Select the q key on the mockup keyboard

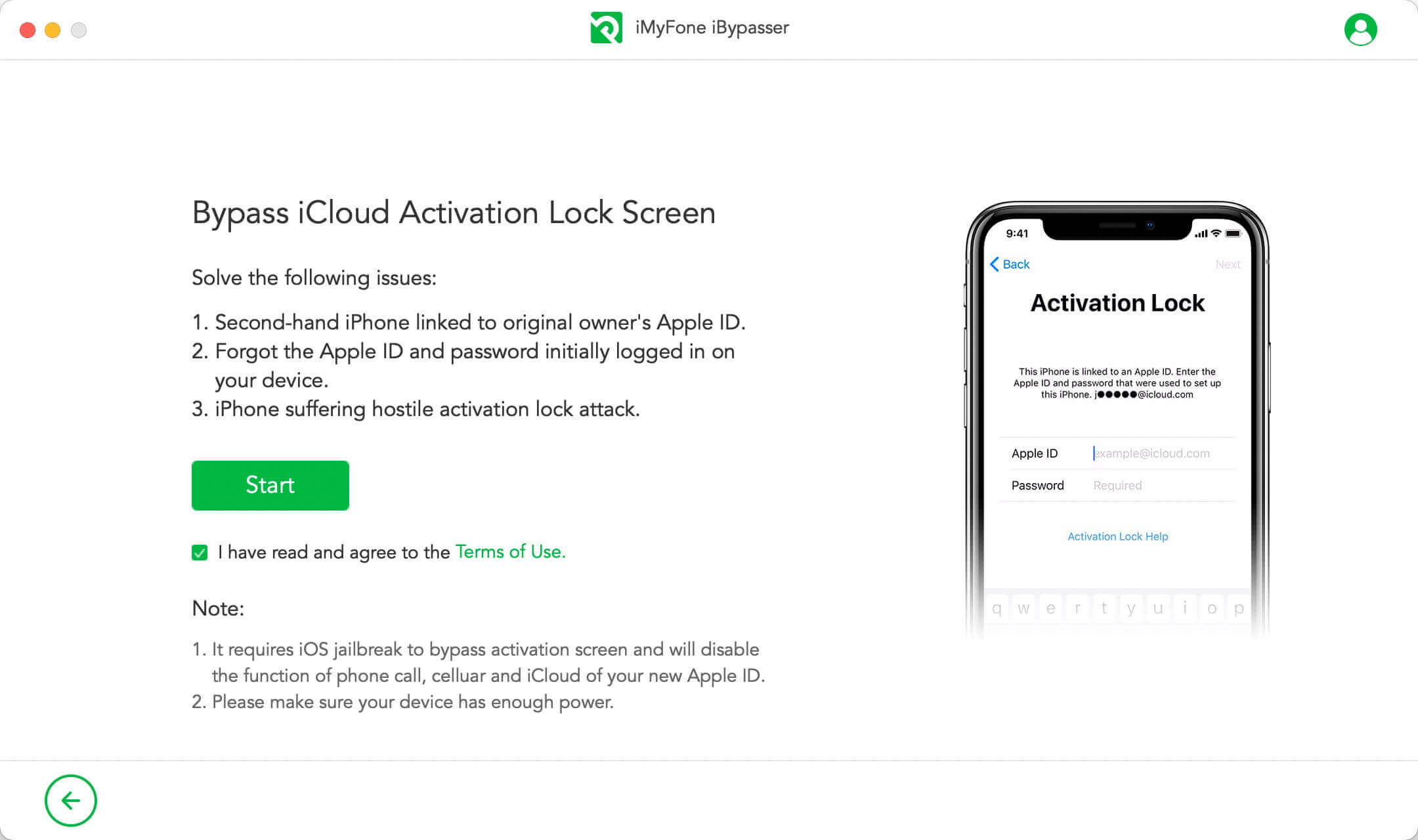pyautogui.click(x=997, y=607)
